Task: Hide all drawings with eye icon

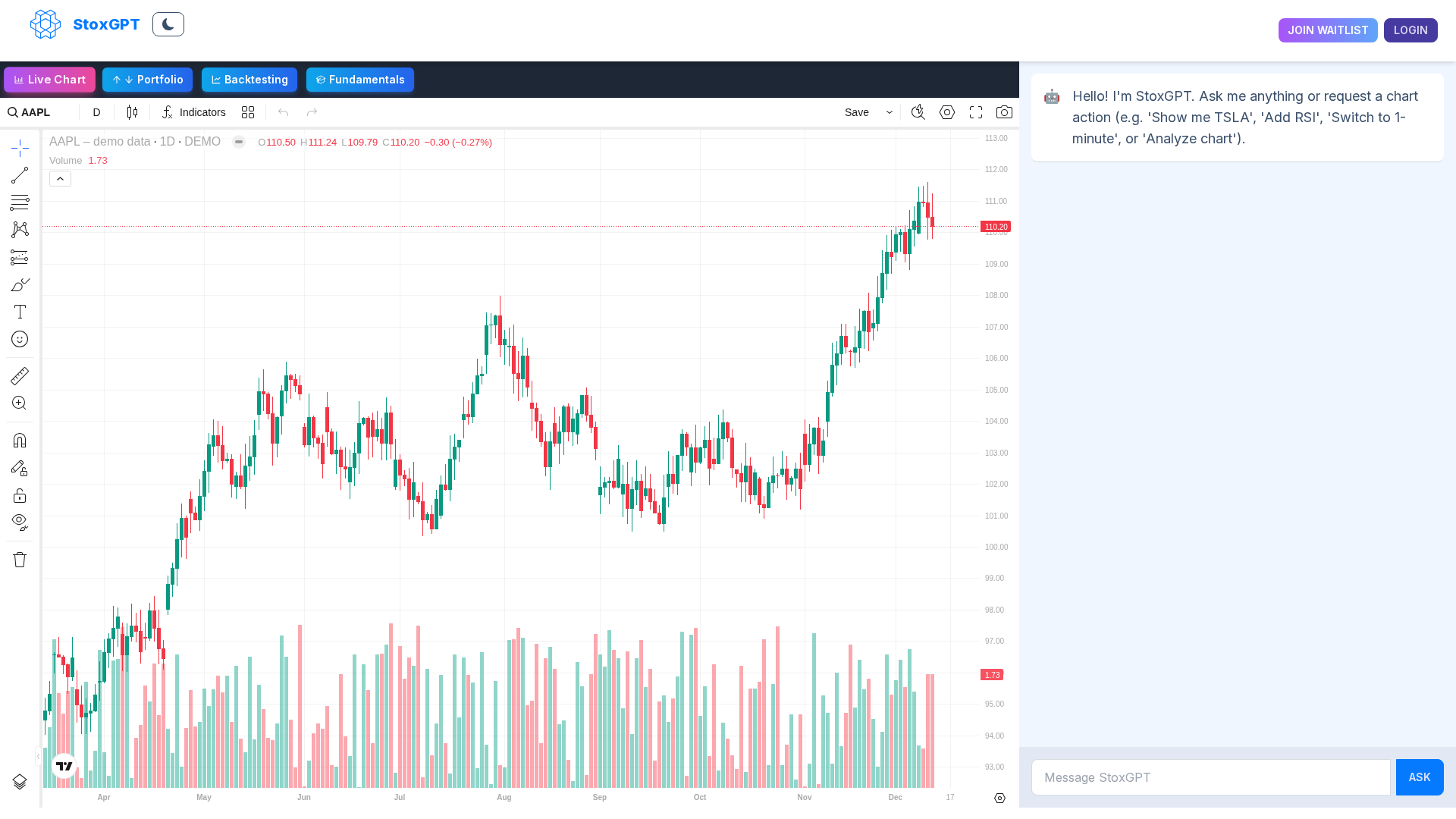Action: pos(20,522)
